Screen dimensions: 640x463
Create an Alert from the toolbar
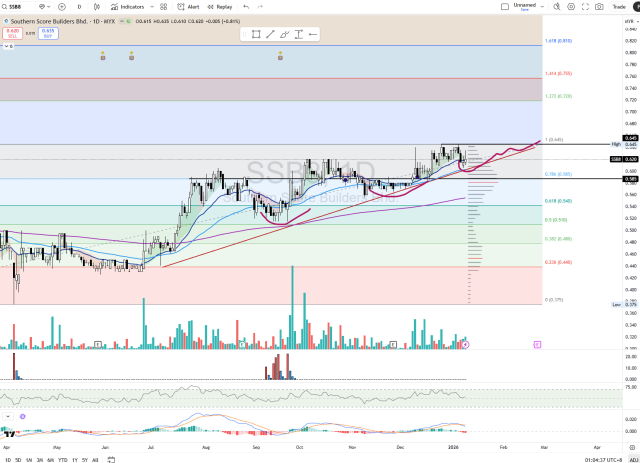pyautogui.click(x=188, y=7)
